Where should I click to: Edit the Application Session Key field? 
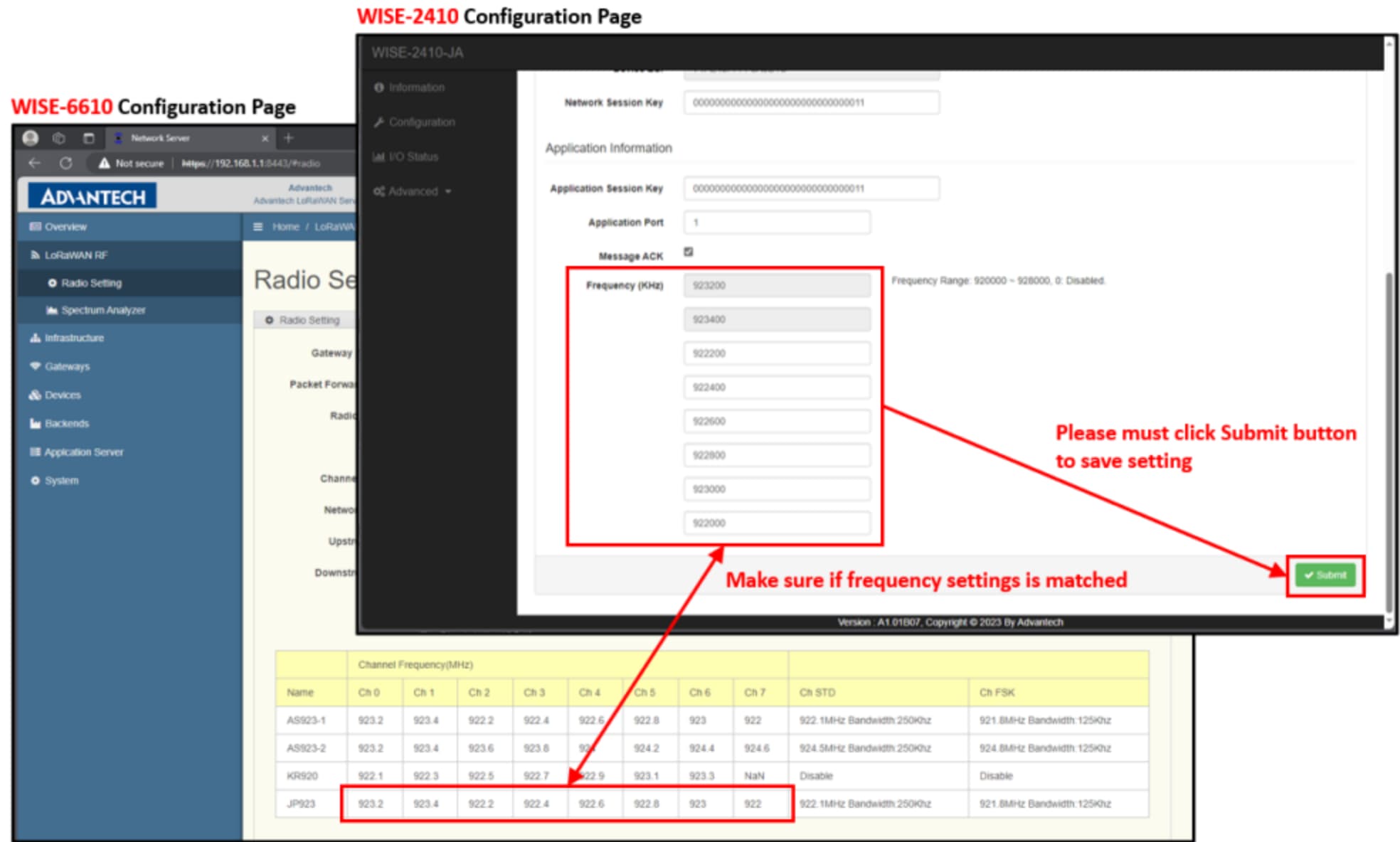point(811,188)
